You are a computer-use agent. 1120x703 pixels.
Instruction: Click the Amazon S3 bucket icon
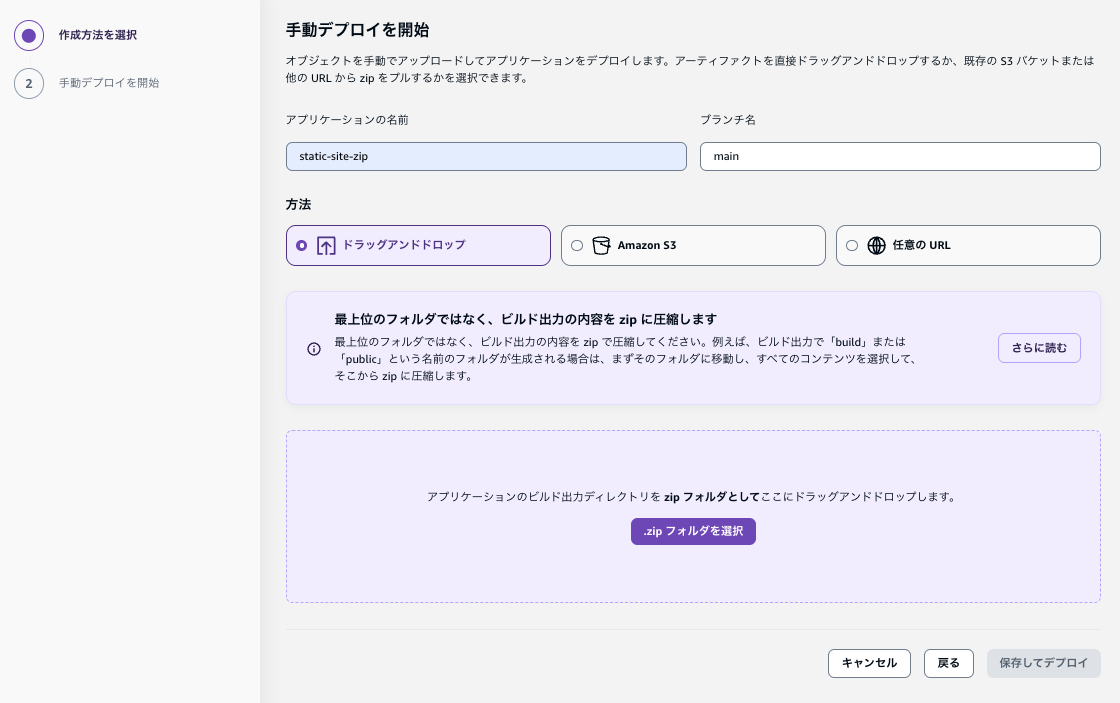pyautogui.click(x=601, y=245)
